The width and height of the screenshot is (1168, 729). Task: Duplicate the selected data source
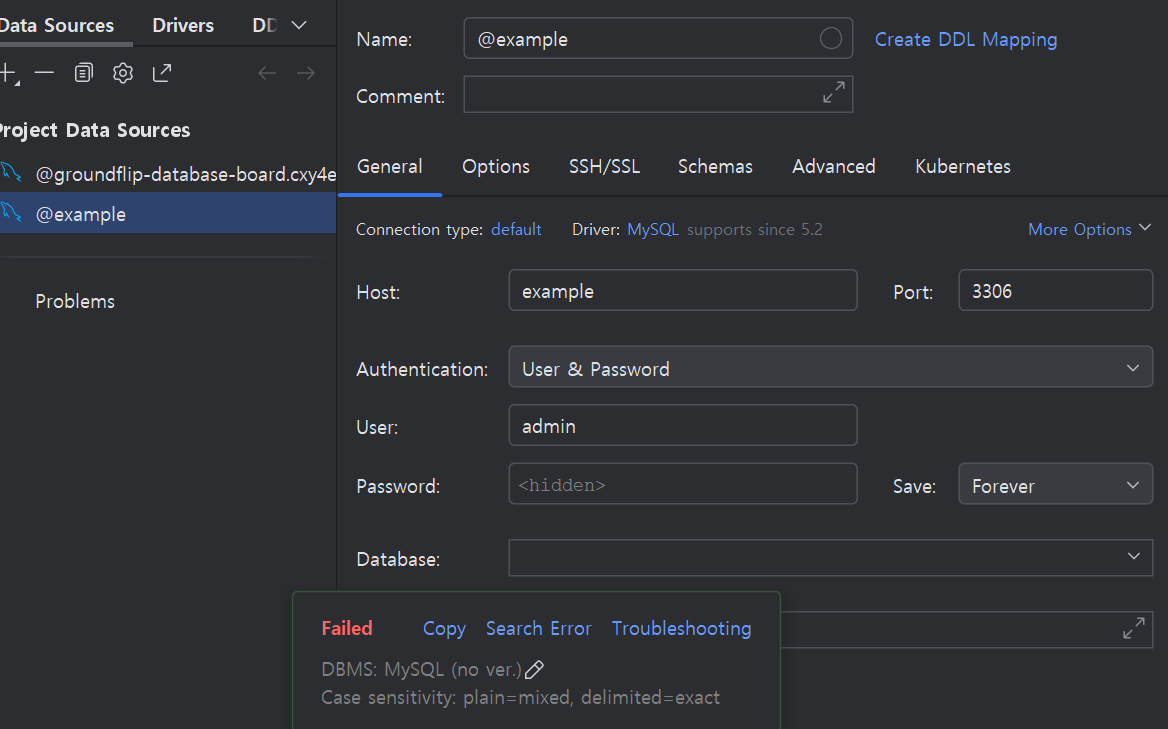coord(83,73)
